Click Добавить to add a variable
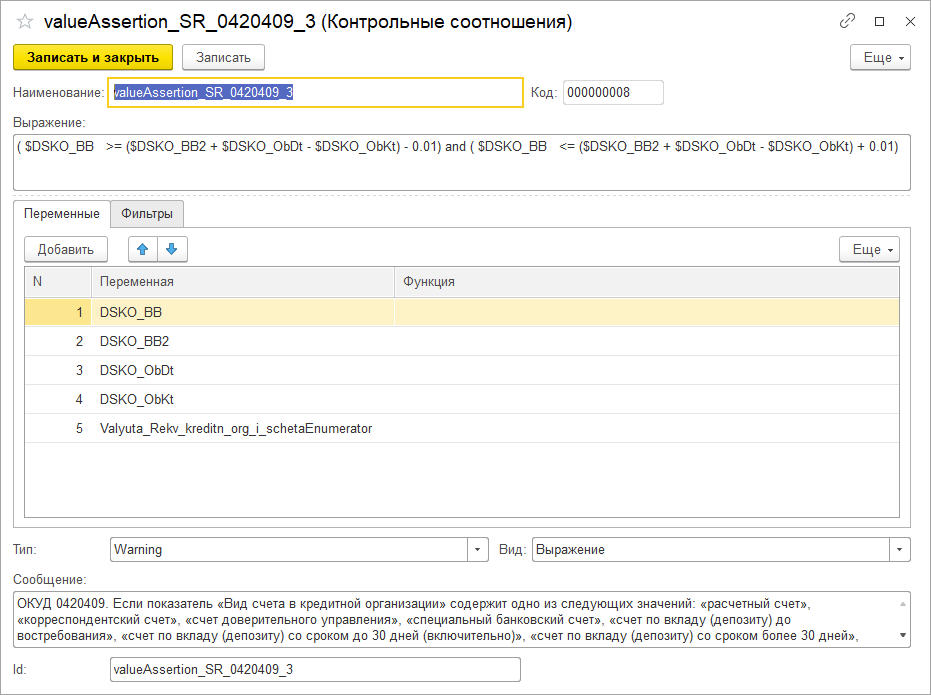The height and width of the screenshot is (695, 931). pos(66,249)
